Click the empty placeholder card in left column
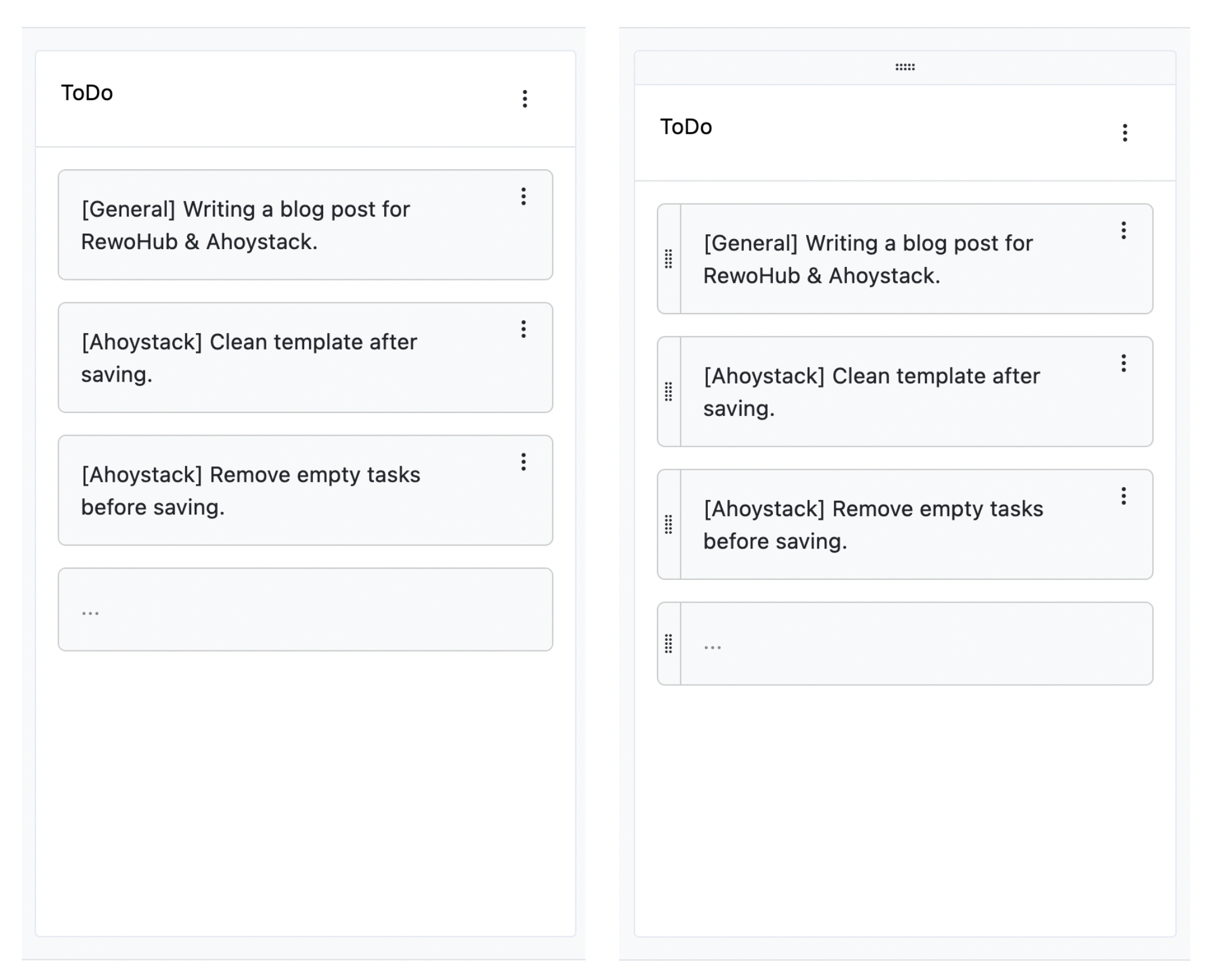The width and height of the screenshot is (1218, 980). point(305,610)
